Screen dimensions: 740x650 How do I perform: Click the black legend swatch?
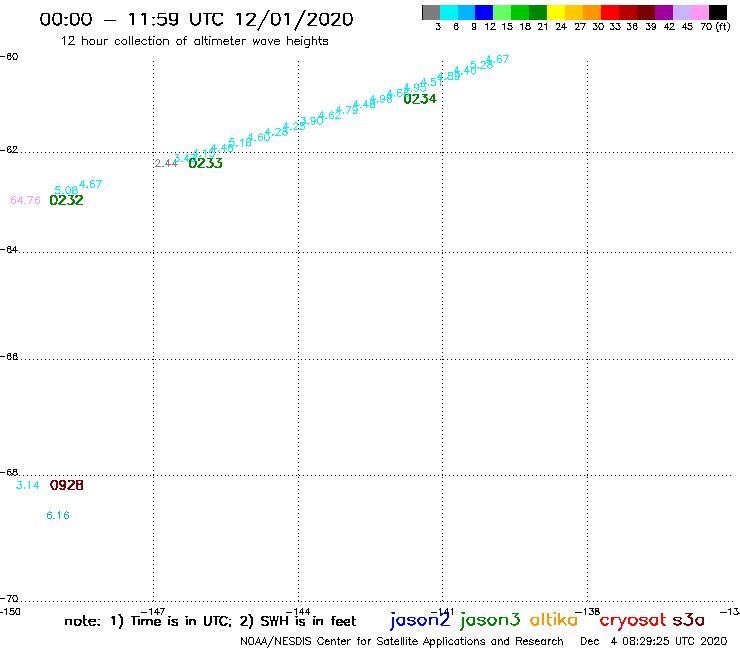718,12
